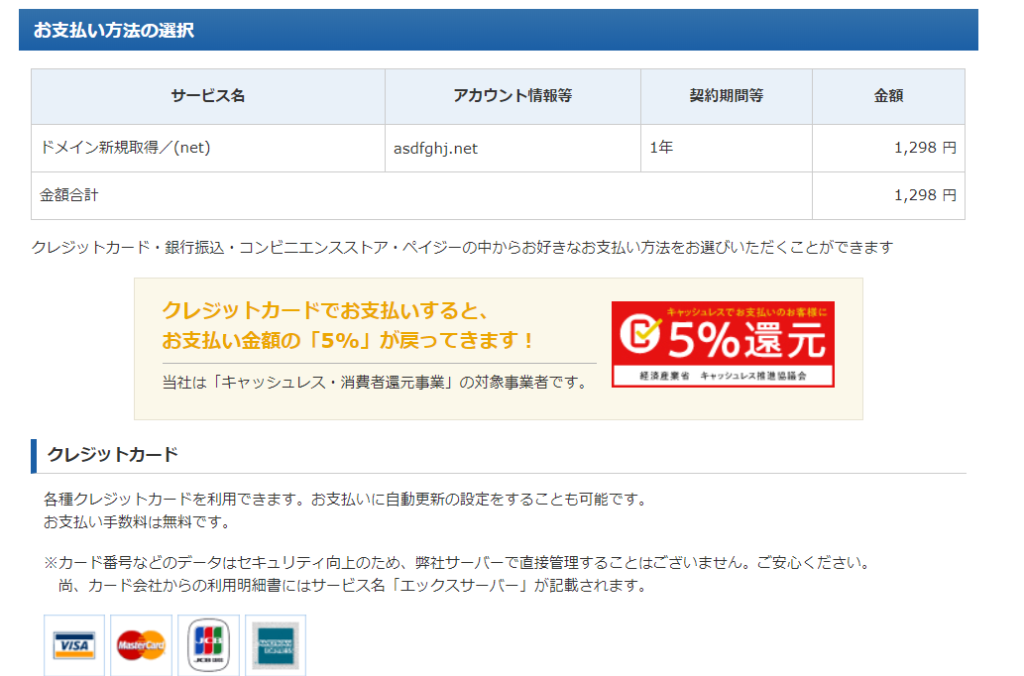Click the 金額 column header
This screenshot has height=676, width=1024.
pyautogui.click(x=889, y=96)
